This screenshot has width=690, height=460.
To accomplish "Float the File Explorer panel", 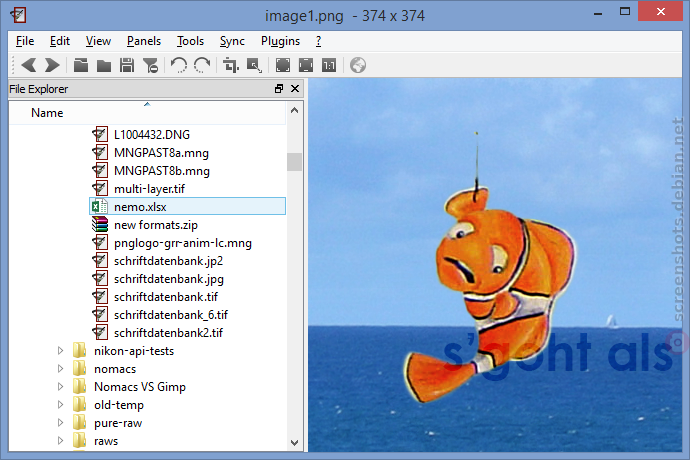I will [x=279, y=88].
